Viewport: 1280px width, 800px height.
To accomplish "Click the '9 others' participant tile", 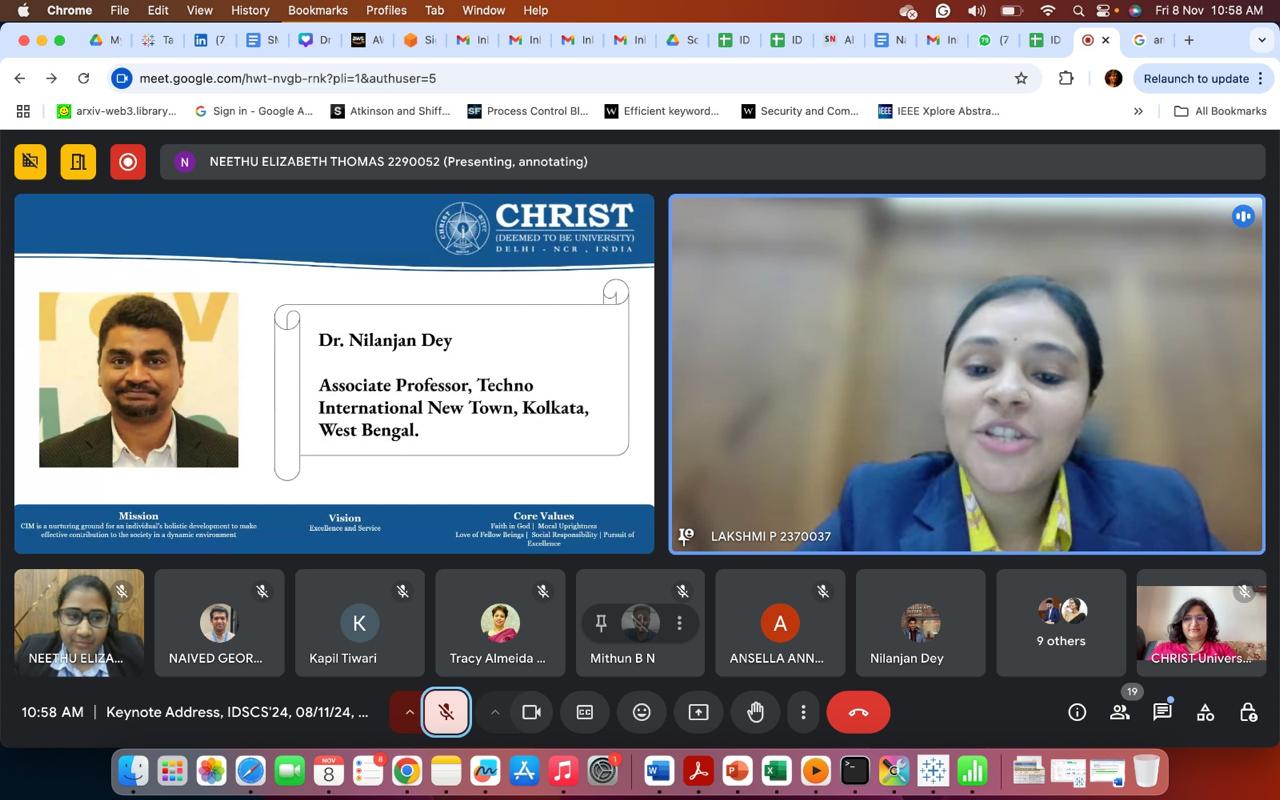I will [x=1060, y=623].
